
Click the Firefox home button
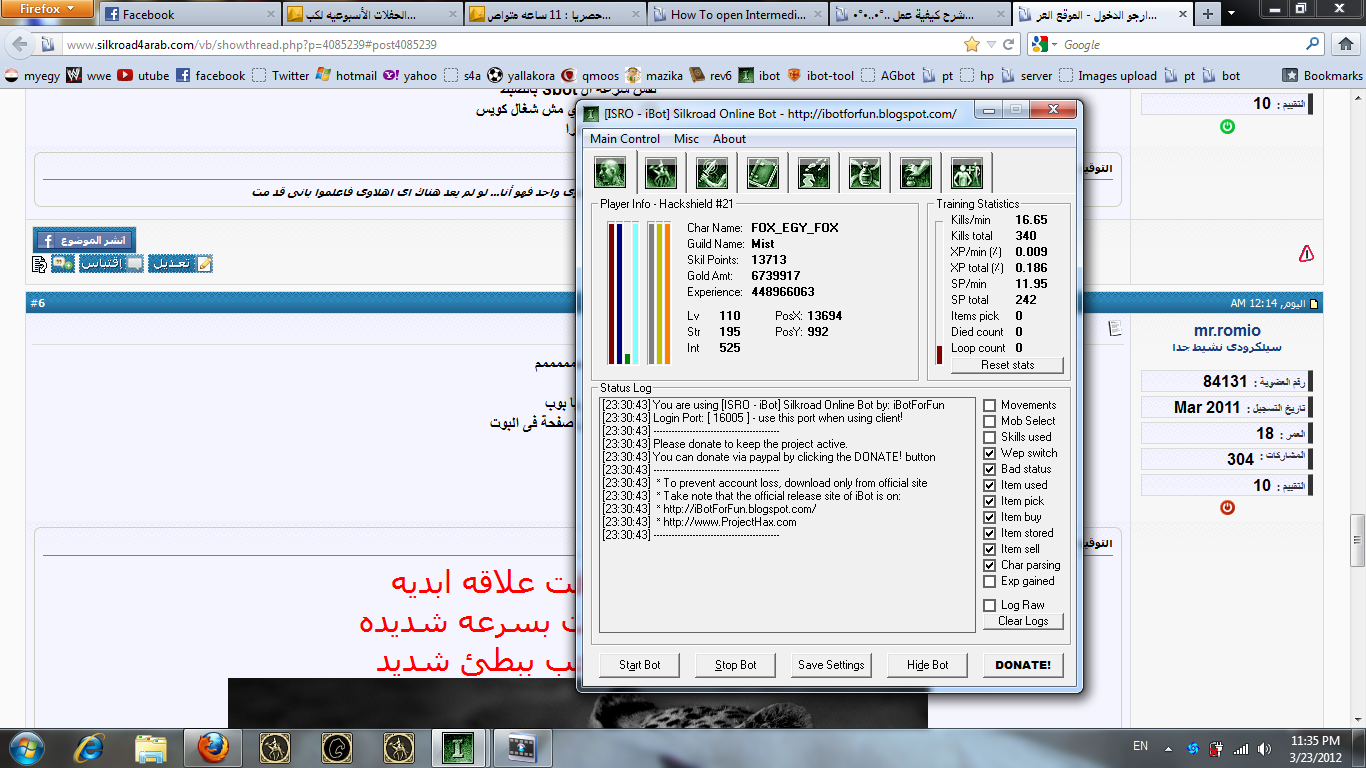pyautogui.click(x=1345, y=45)
